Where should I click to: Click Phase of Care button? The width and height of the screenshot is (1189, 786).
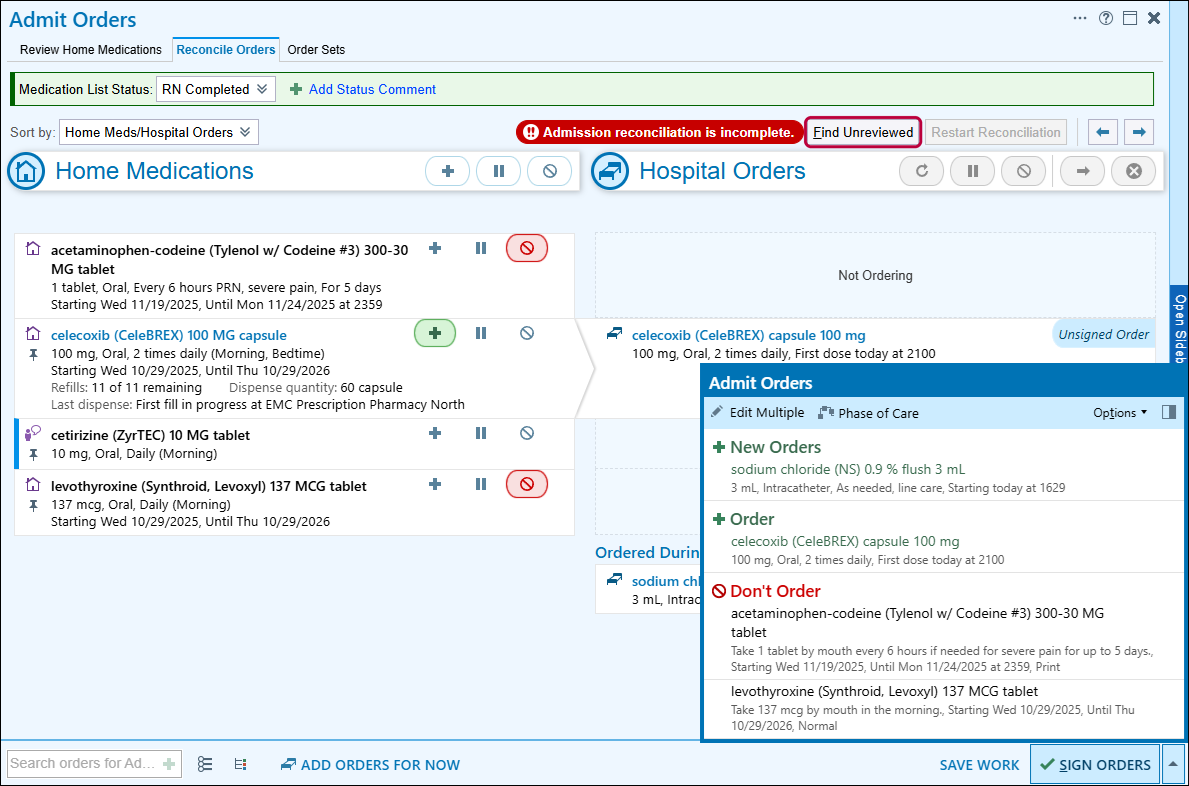coord(868,412)
